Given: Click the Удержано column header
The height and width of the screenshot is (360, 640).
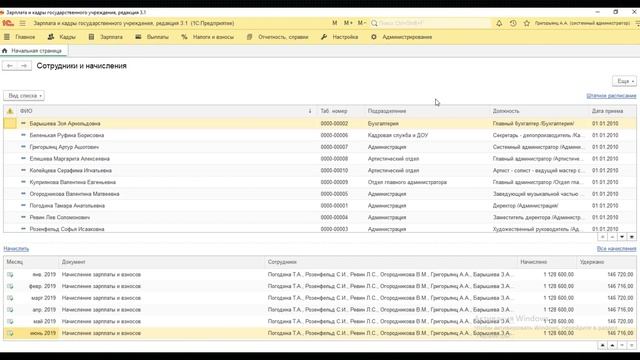Looking at the screenshot, I should tap(607, 262).
